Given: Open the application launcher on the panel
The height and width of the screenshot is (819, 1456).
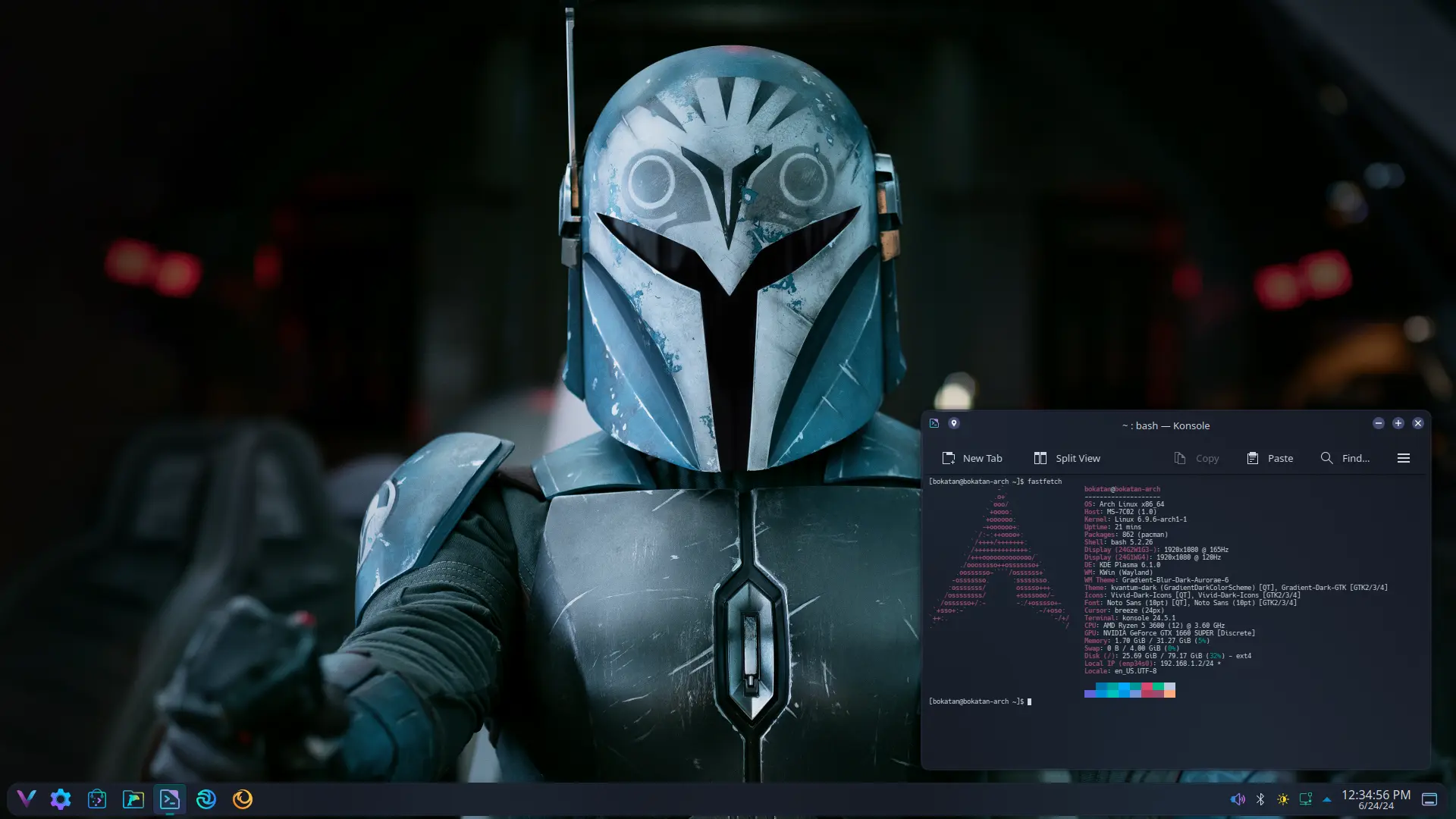Looking at the screenshot, I should pos(27,799).
